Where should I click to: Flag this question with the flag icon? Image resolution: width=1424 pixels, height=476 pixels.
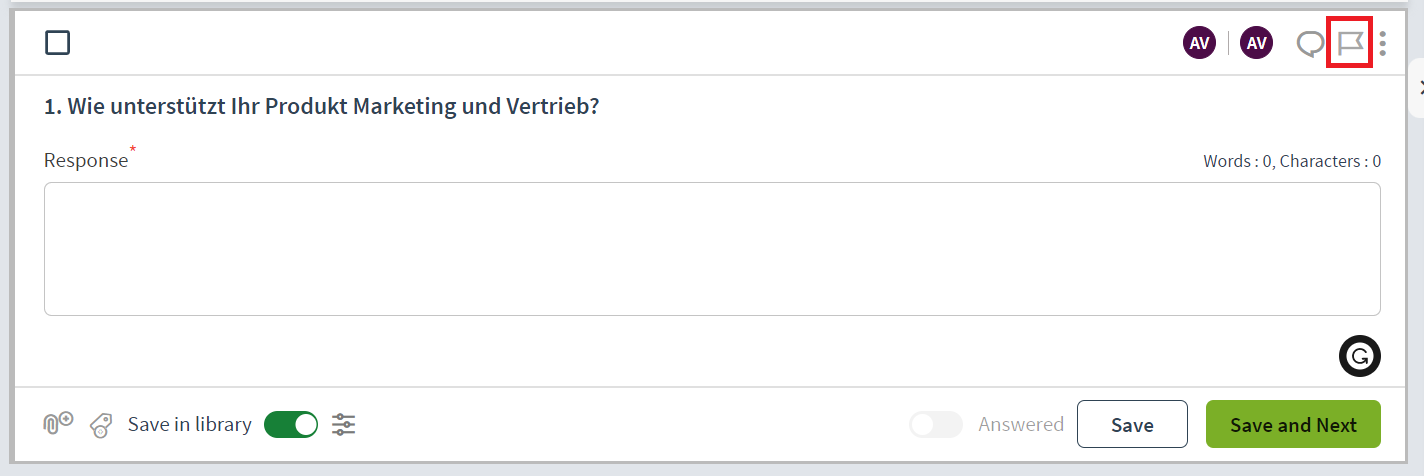[1350, 44]
